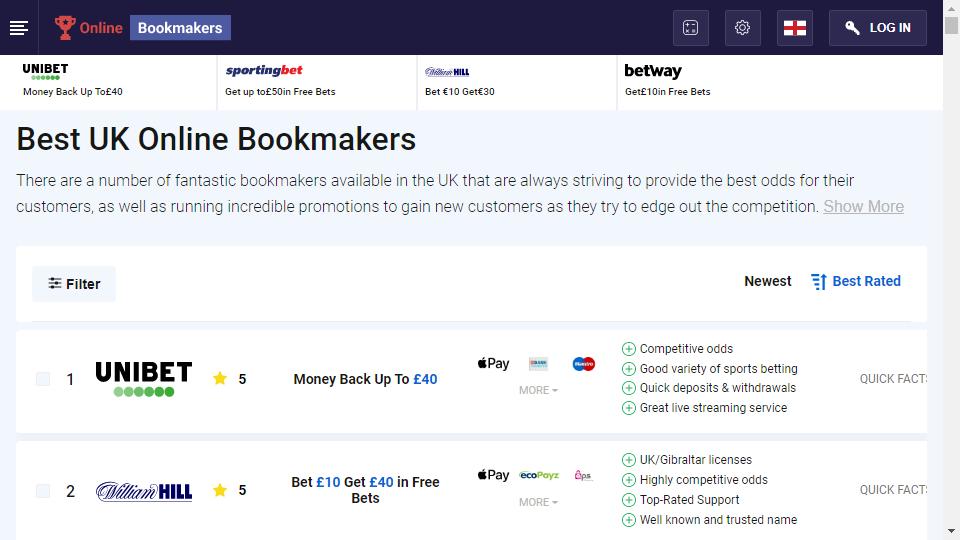This screenshot has height=540, width=960.
Task: Click the page scrollbar up arrow
Action: pyautogui.click(x=951, y=8)
